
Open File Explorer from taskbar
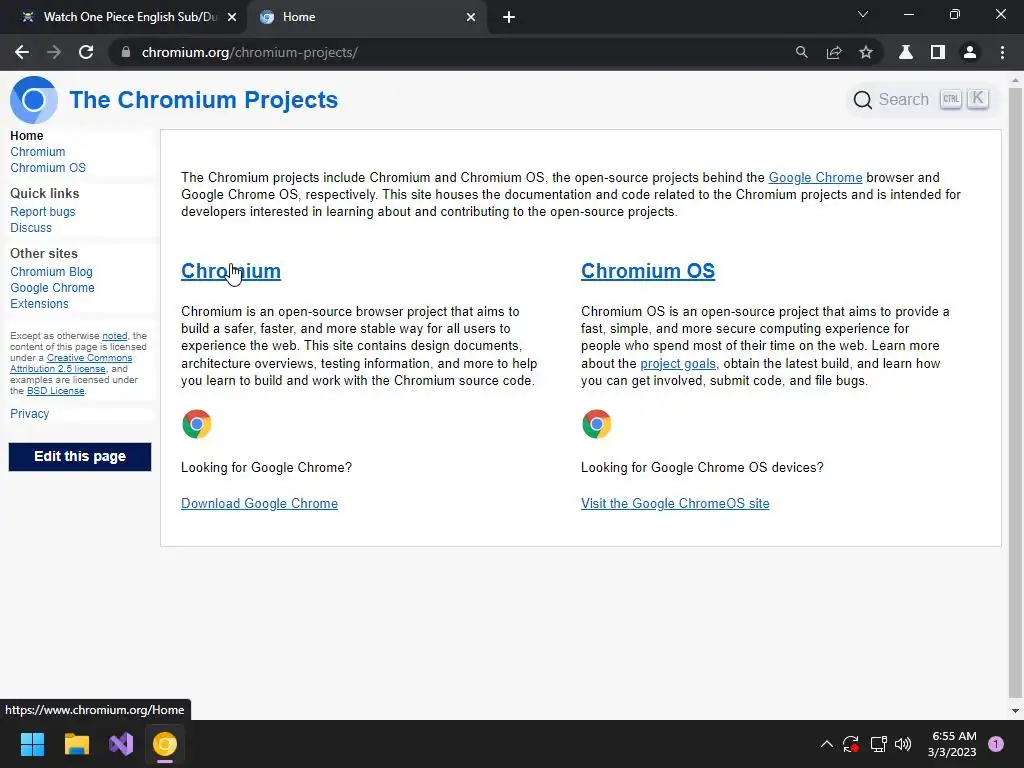[76, 744]
